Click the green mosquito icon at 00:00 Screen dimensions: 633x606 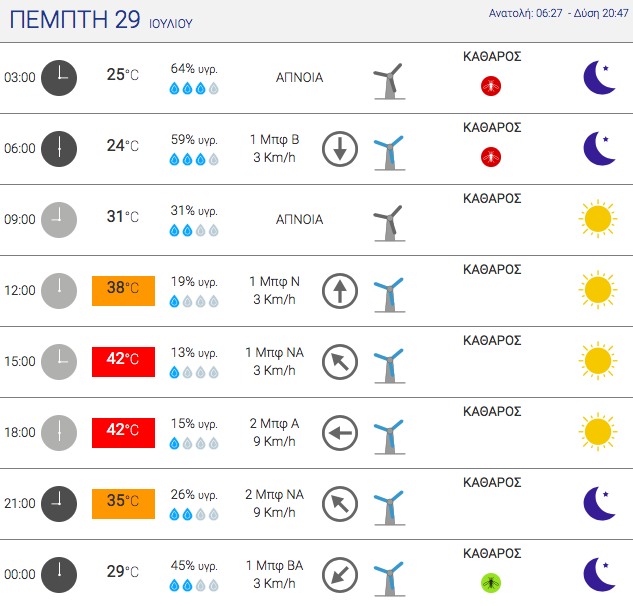click(x=491, y=583)
